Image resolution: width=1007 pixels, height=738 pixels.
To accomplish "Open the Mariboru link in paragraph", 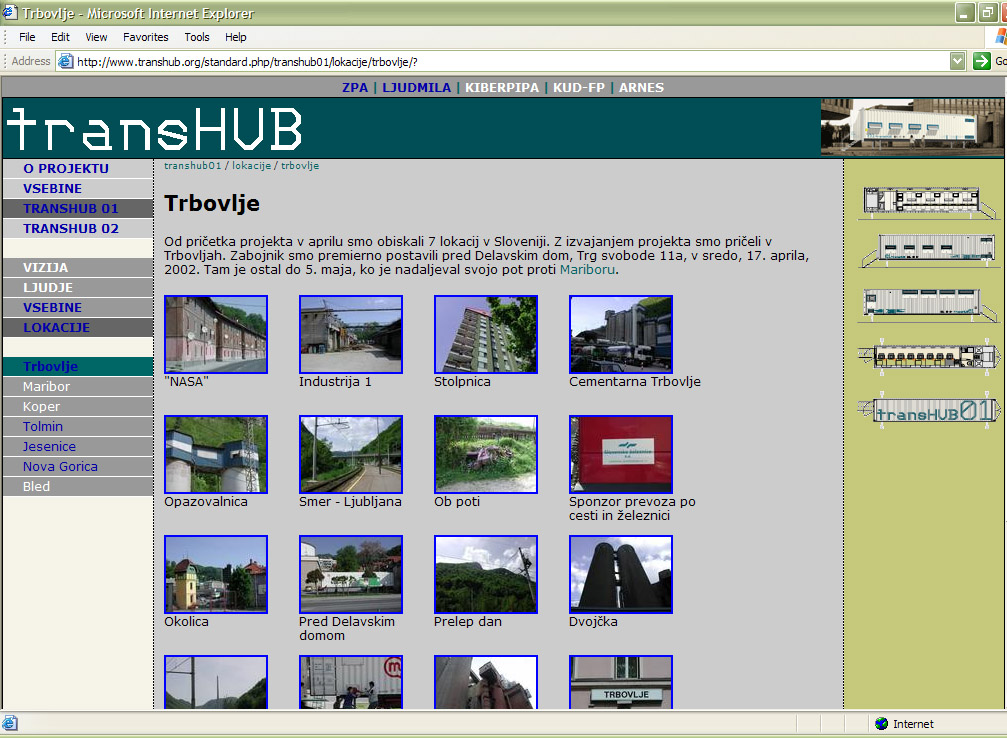I will pyautogui.click(x=587, y=270).
